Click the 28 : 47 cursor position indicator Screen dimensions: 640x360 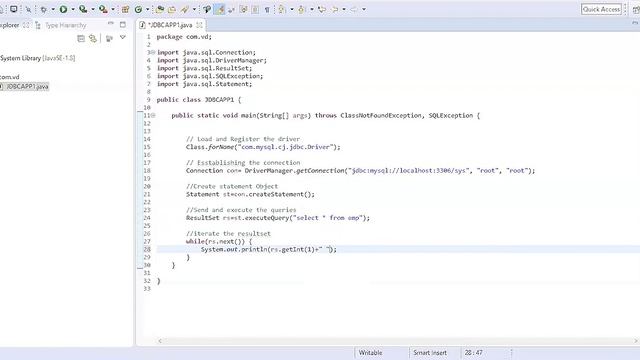(x=473, y=353)
